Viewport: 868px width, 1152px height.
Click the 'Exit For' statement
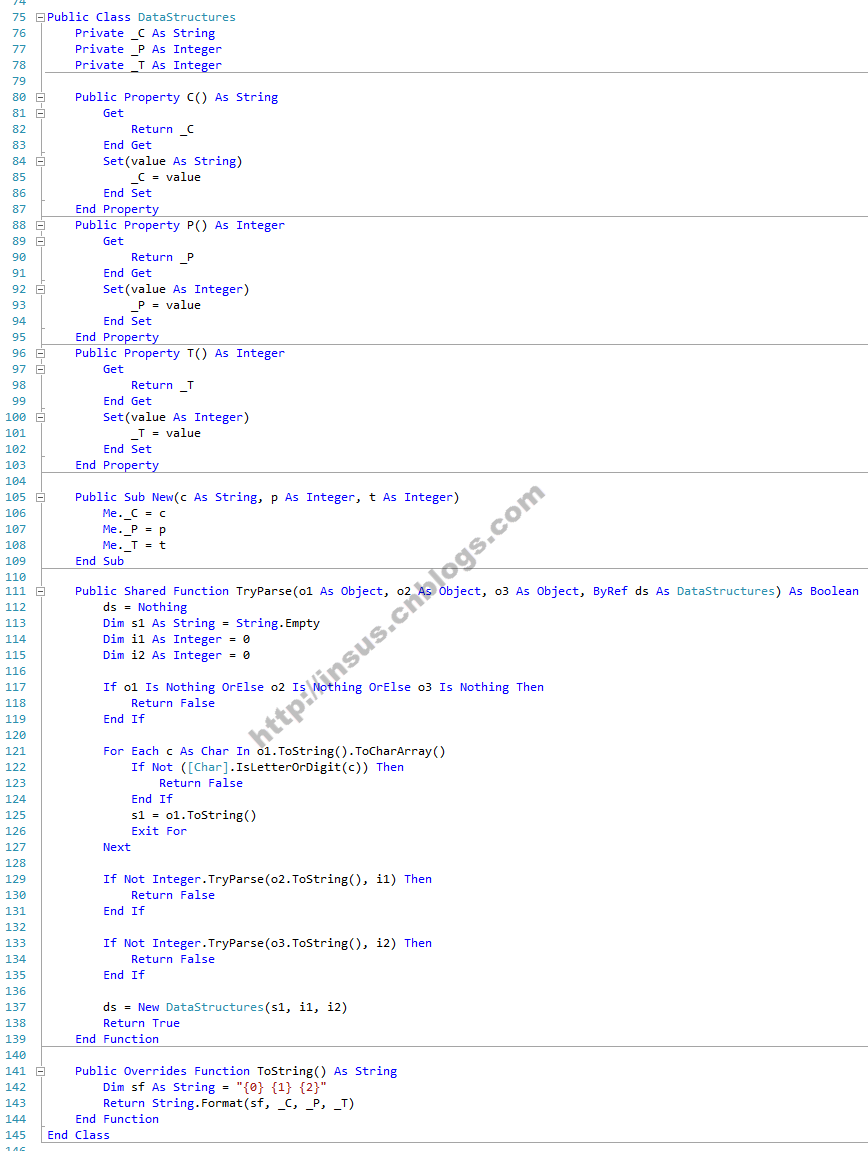point(159,832)
